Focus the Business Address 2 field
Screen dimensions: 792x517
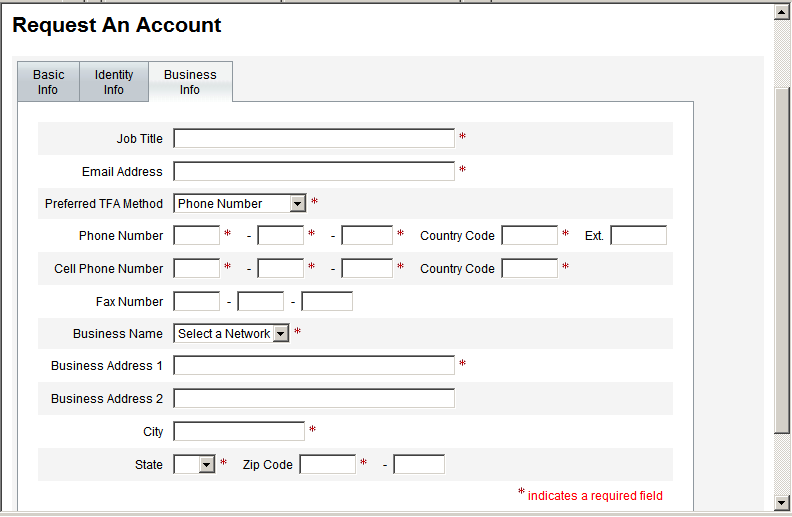click(314, 398)
